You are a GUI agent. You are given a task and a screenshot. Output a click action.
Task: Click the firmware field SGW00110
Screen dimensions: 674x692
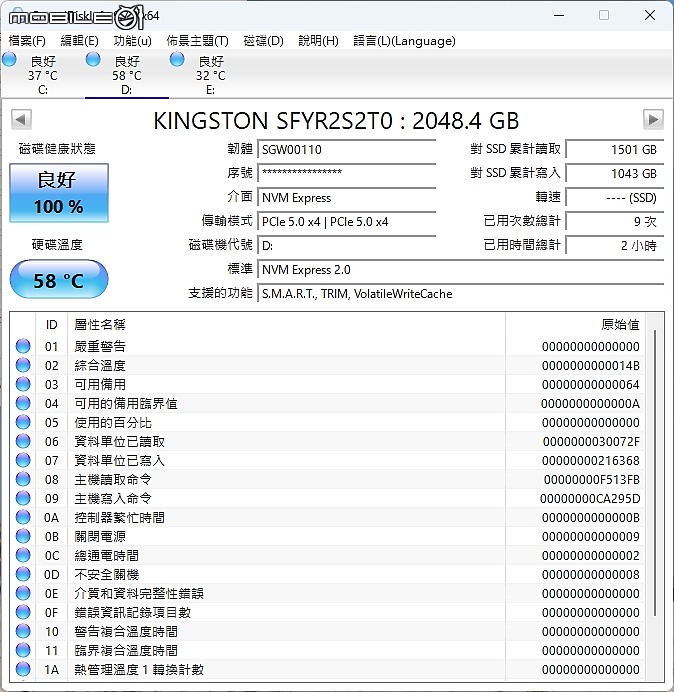click(x=347, y=150)
